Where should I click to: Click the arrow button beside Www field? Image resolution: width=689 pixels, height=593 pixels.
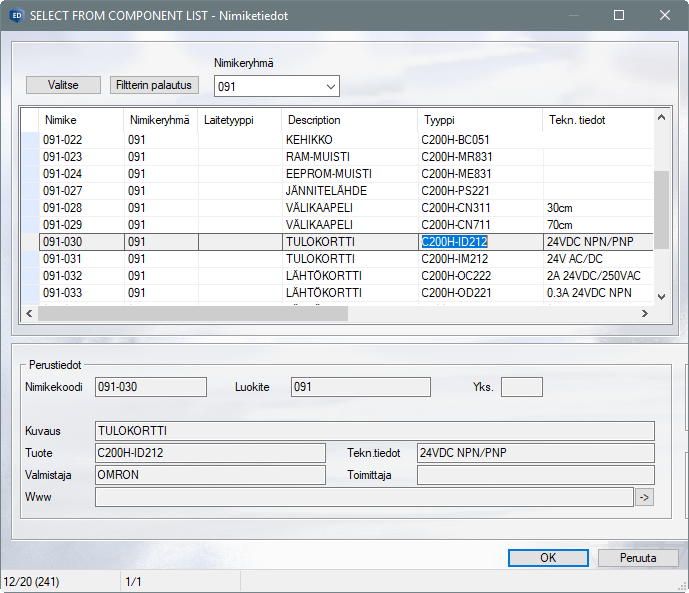pyautogui.click(x=644, y=497)
